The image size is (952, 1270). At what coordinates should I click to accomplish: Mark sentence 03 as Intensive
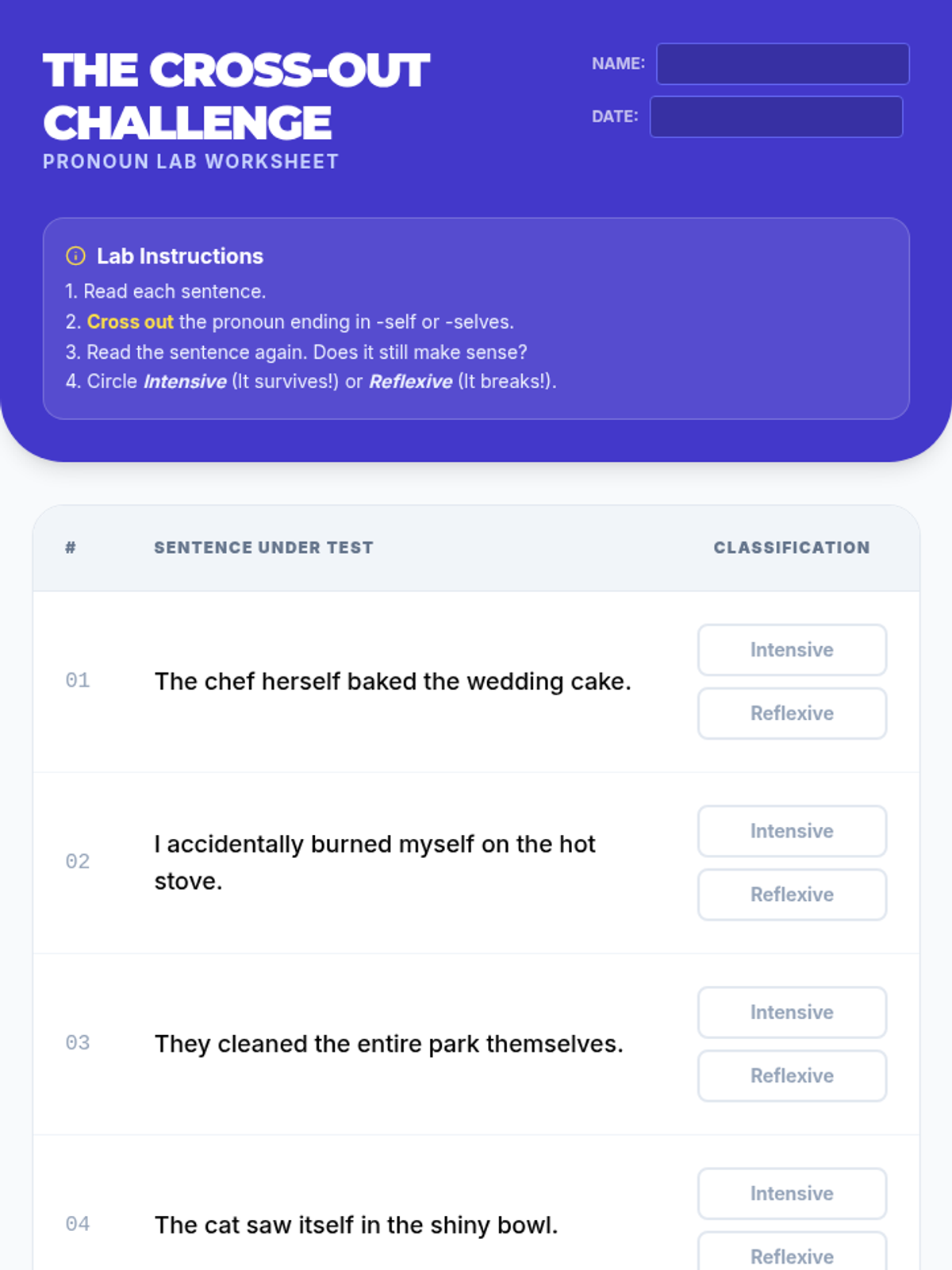click(792, 1012)
